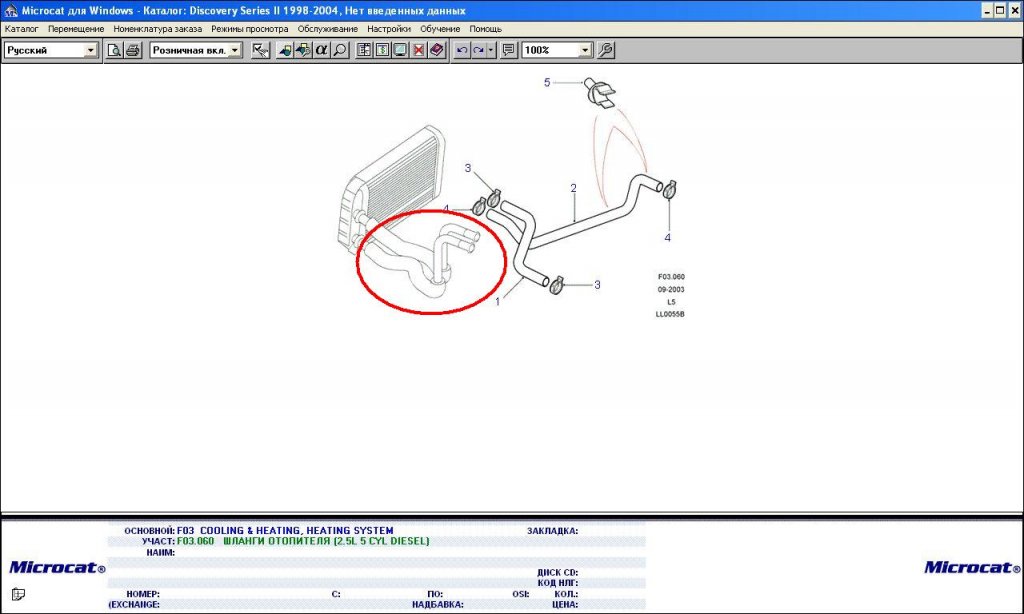Viewport: 1024px width, 614px height.
Task: Expand the small arrow beside redo
Action: (491, 50)
